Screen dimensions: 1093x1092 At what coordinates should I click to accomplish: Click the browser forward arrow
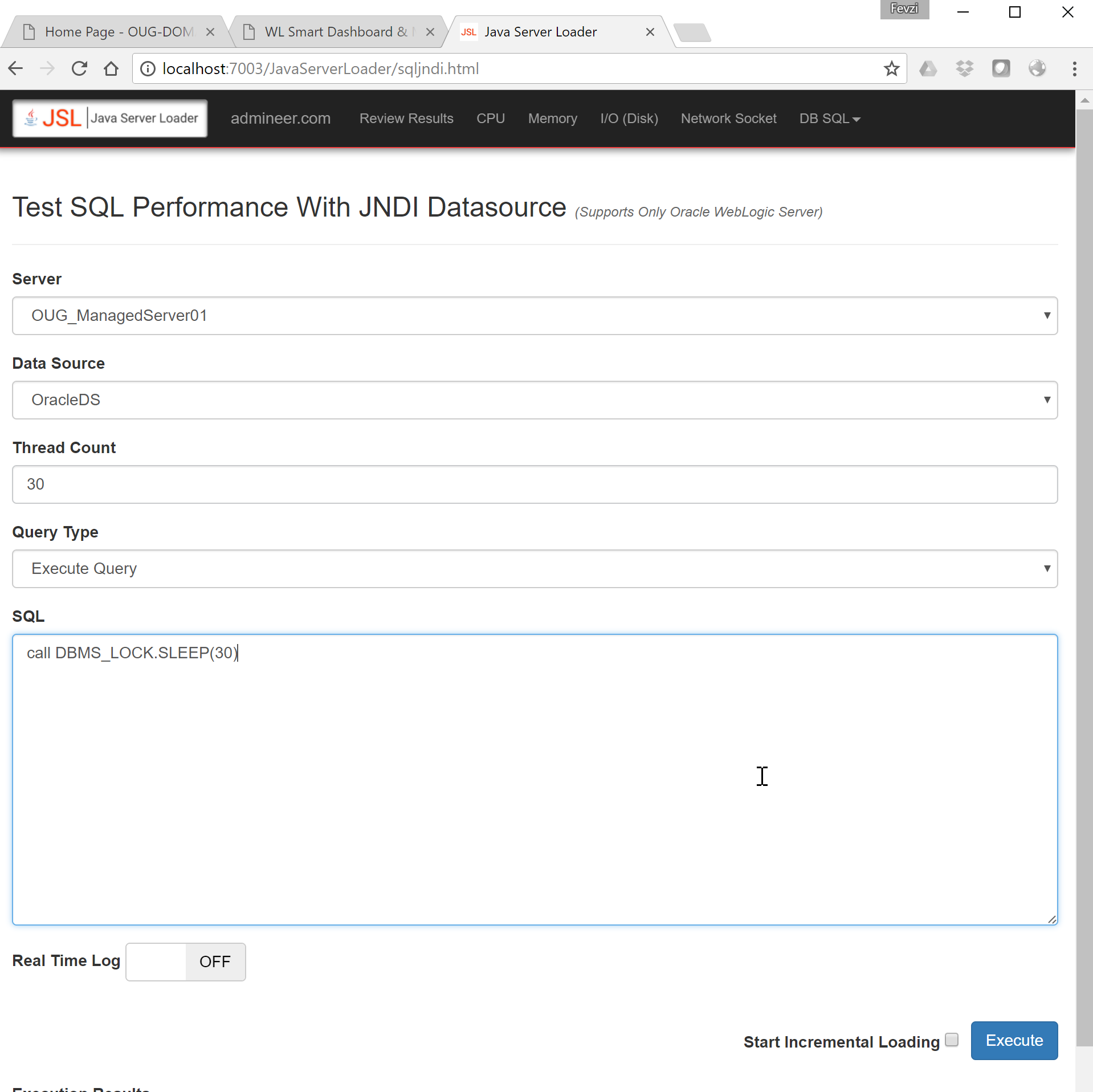click(47, 69)
